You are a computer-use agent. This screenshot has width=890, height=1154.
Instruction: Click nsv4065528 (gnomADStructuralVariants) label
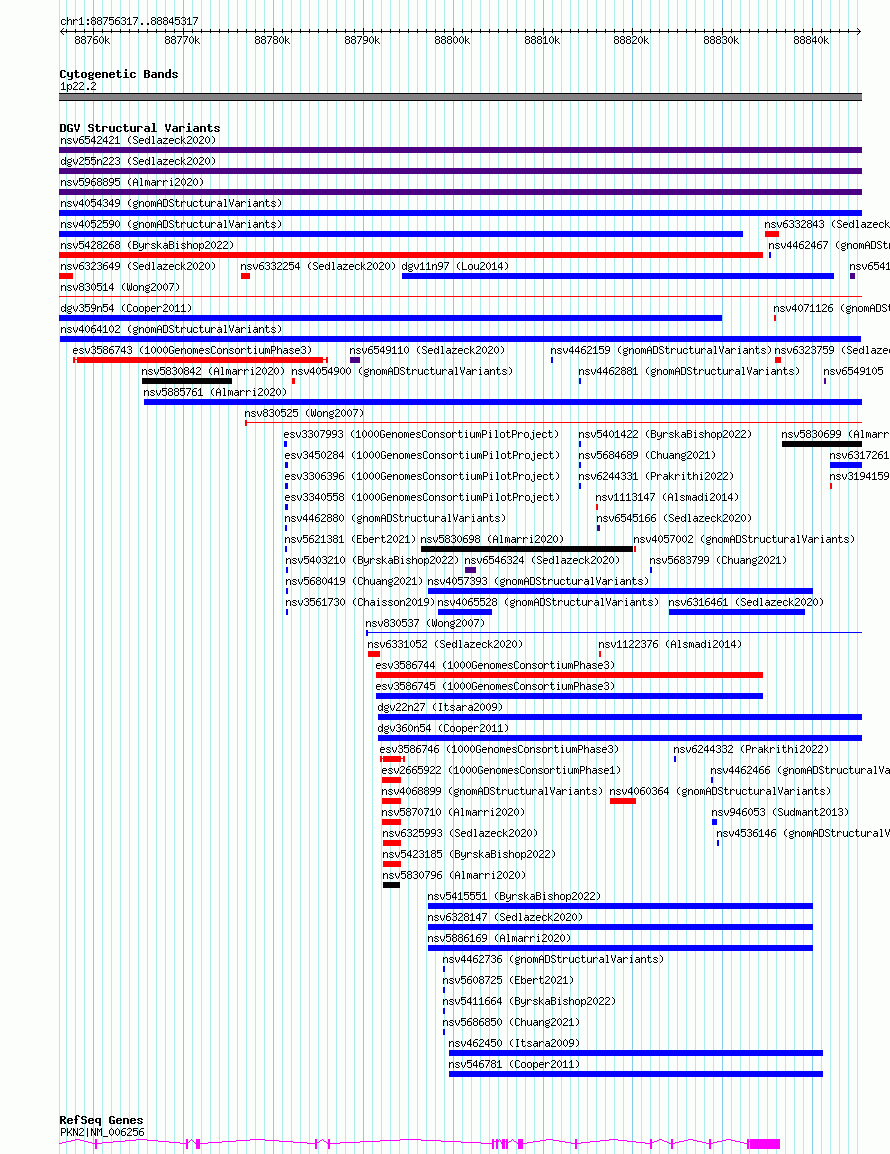[548, 602]
